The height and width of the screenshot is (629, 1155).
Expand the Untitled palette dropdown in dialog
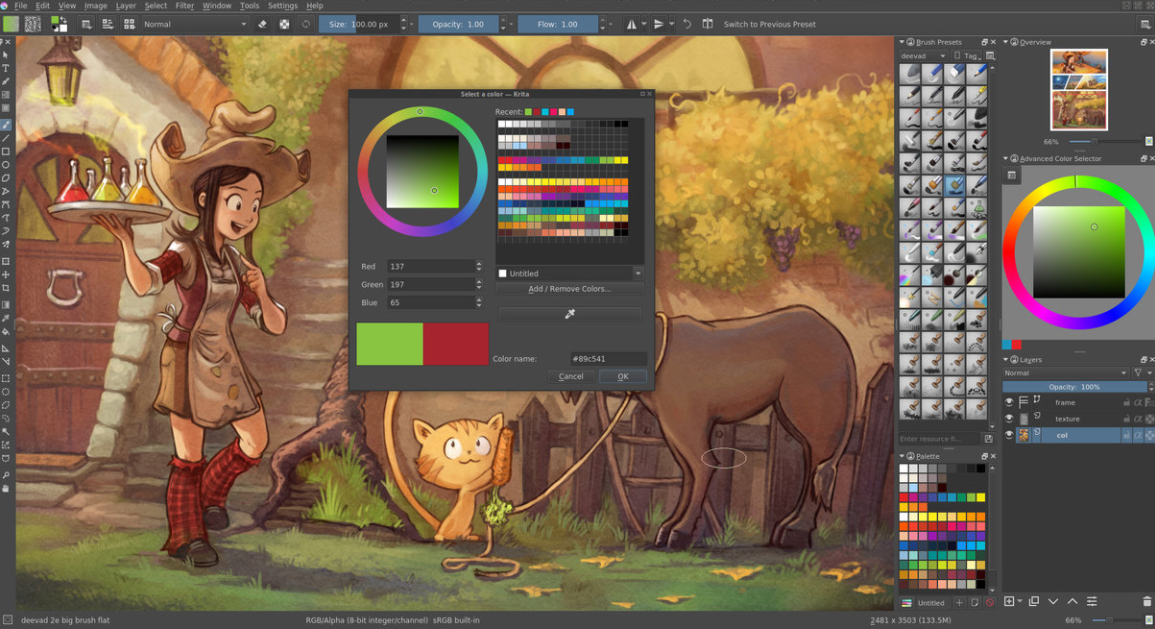tap(638, 273)
